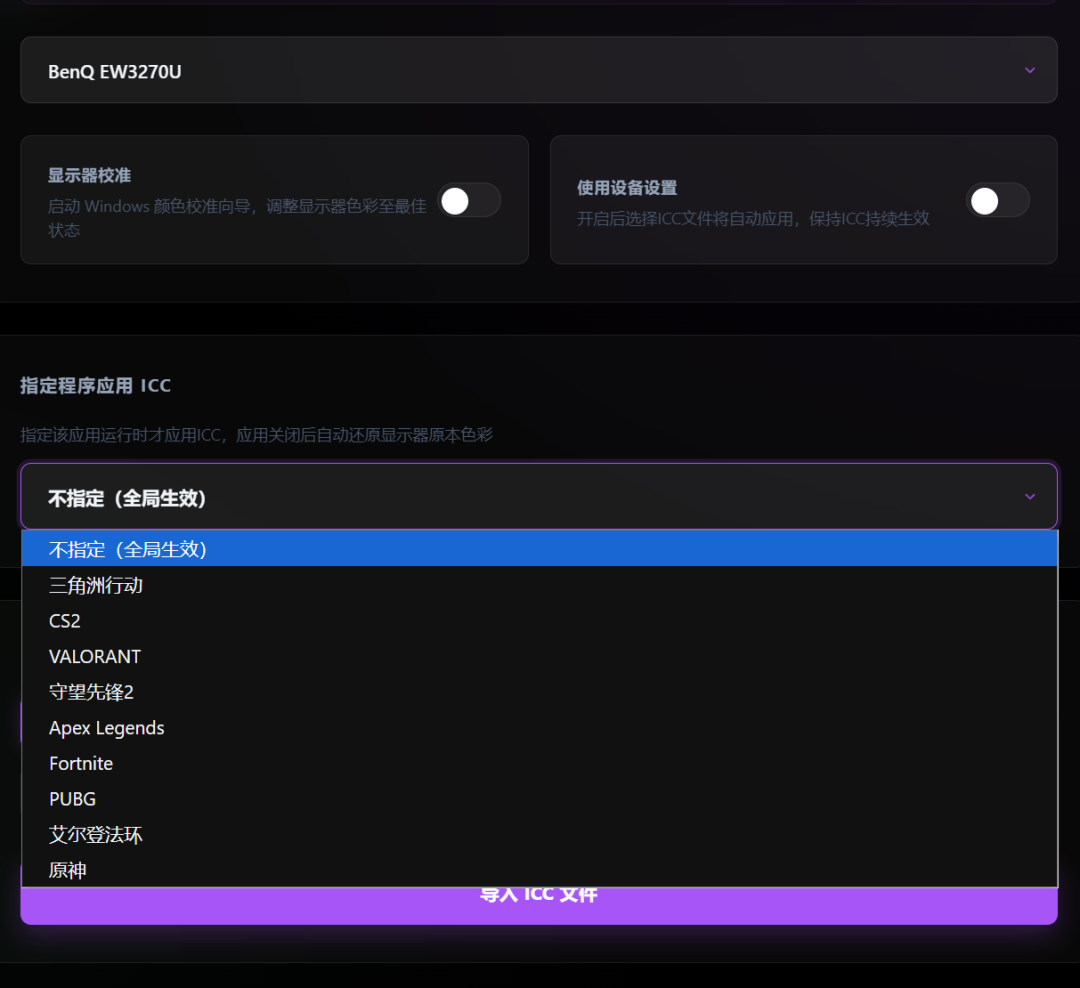Viewport: 1080px width, 988px height.
Task: Click the chevron on the BenQ EW3270U selector
Action: (x=1030, y=70)
